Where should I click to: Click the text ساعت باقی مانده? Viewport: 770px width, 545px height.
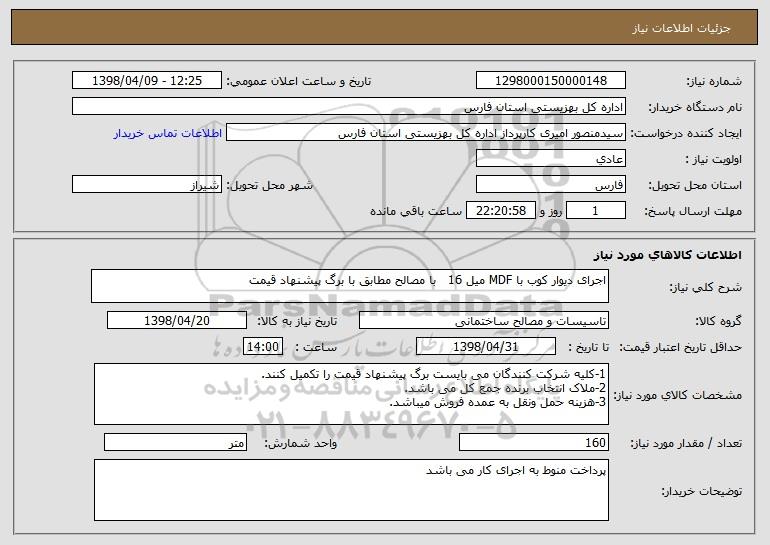pos(415,211)
